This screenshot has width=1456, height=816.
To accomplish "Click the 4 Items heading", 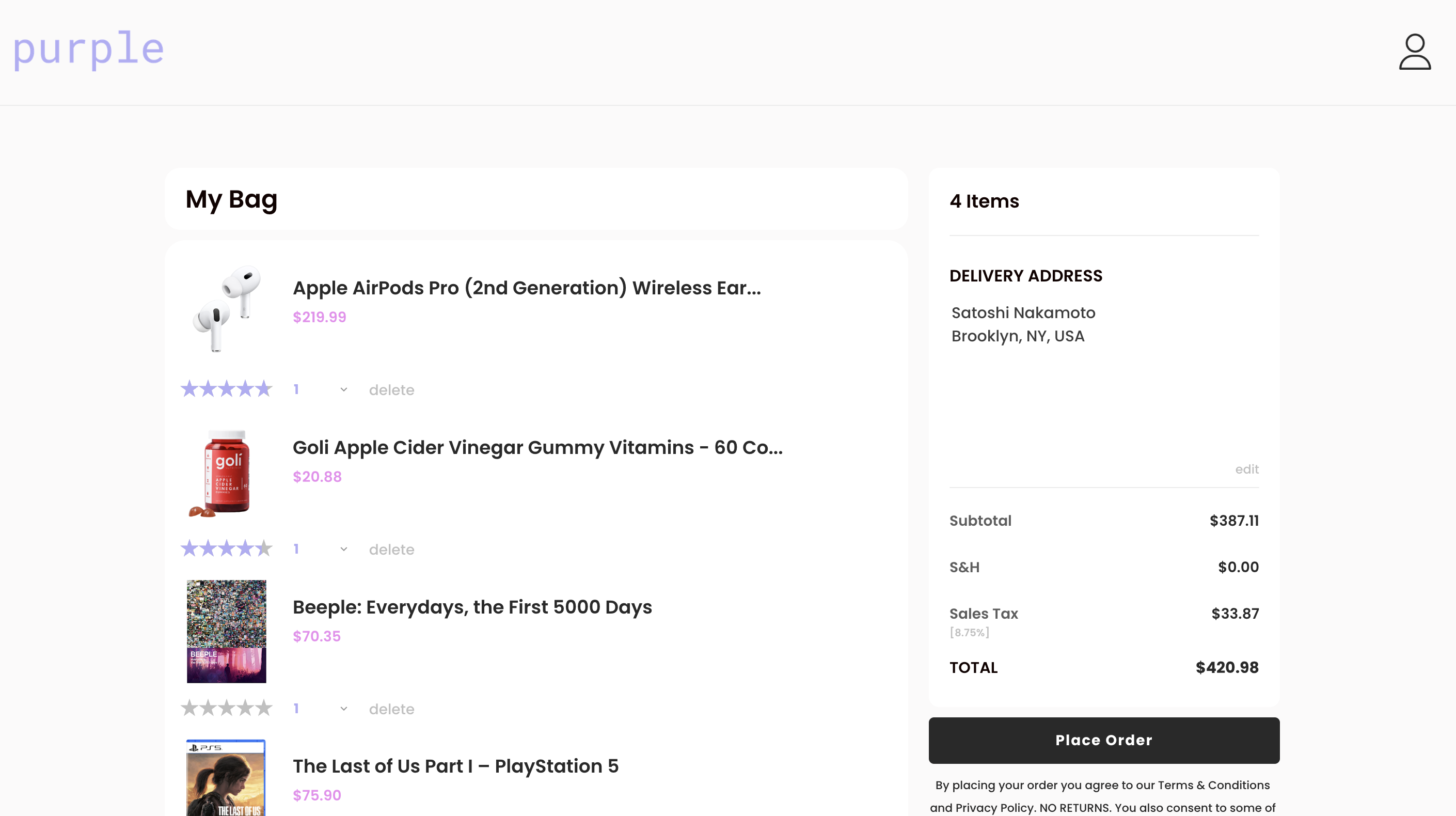I will (x=984, y=201).
